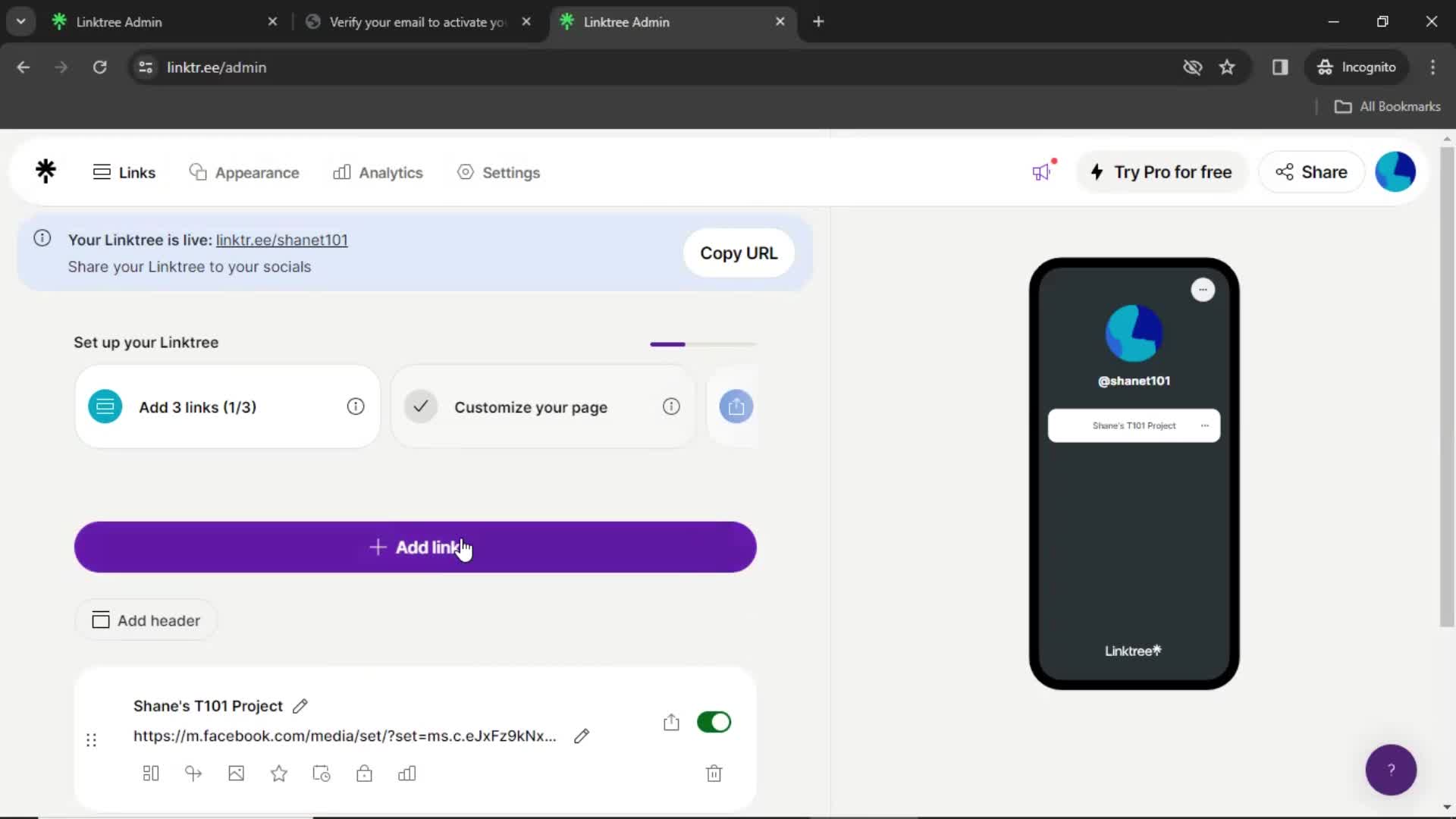Open the Analytics tab
Viewport: 1456px width, 819px height.
click(x=378, y=172)
